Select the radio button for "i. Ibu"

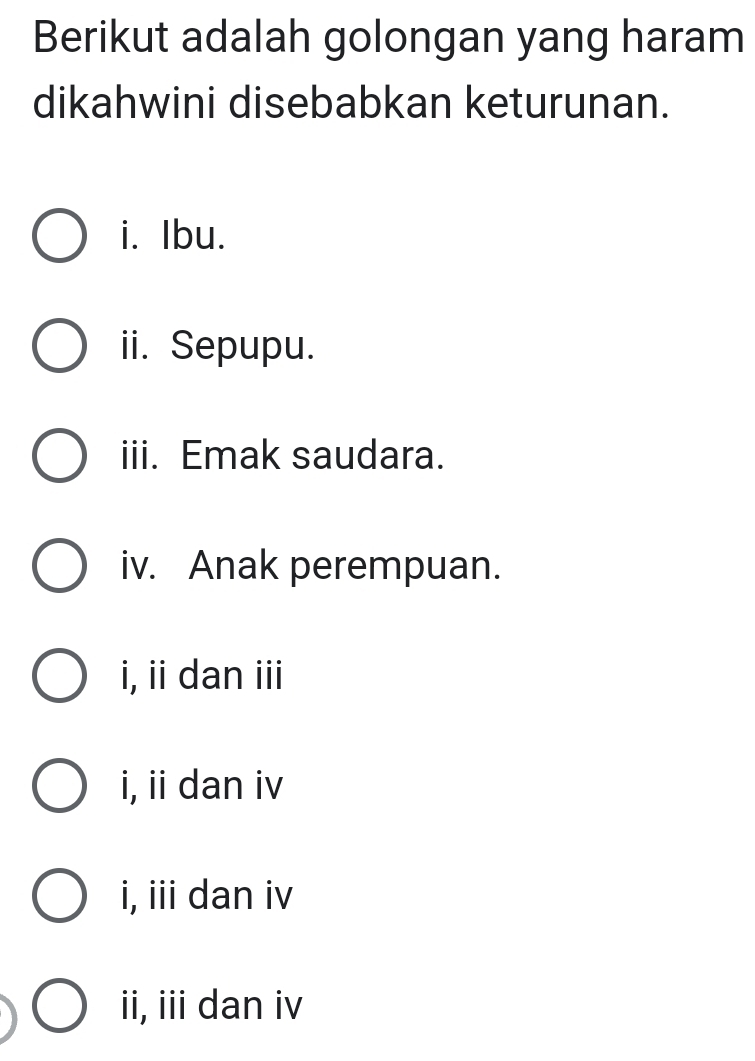click(x=60, y=237)
